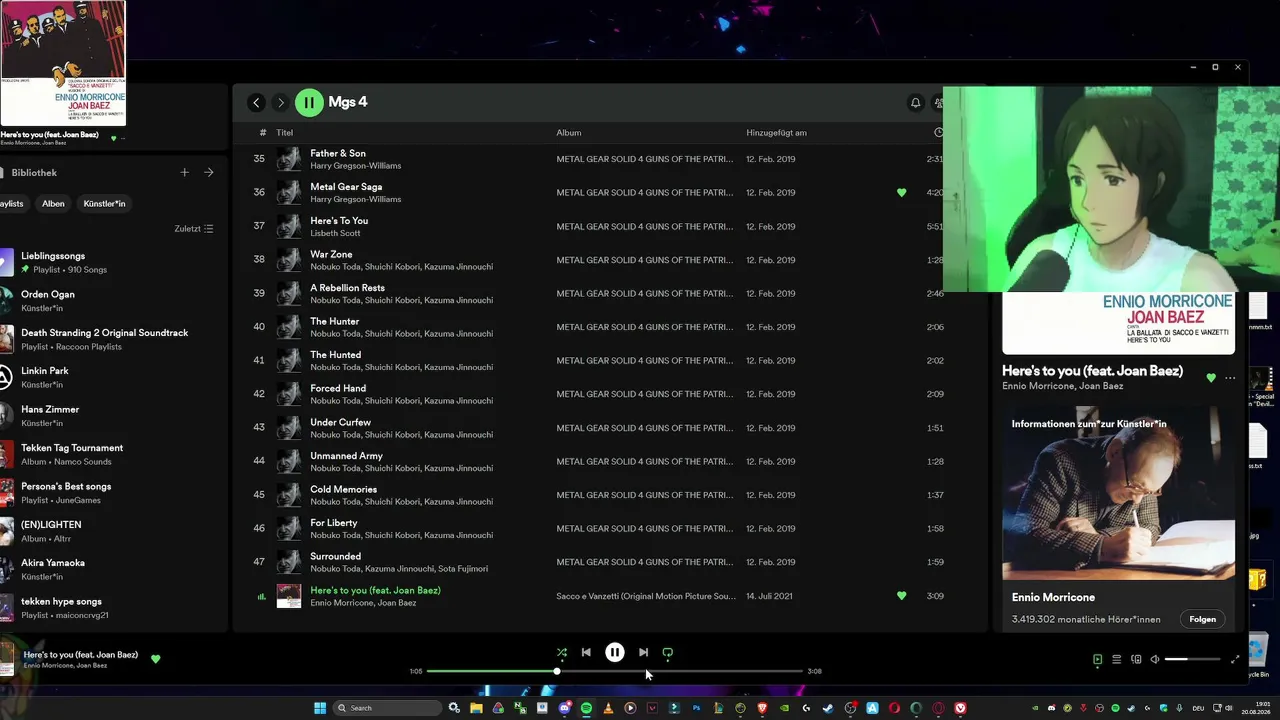Unlike Here's to you in the track list

click(901, 596)
